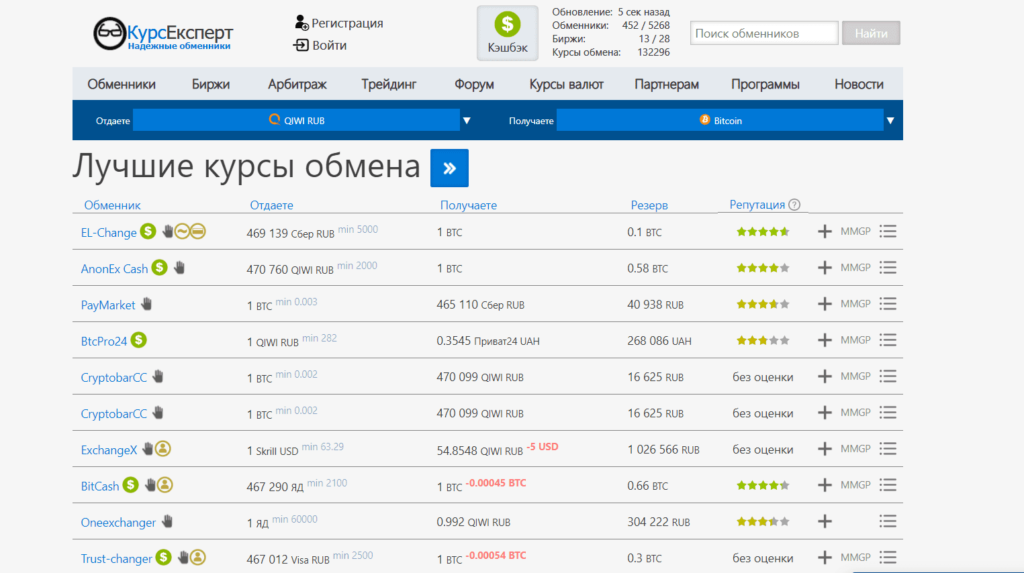The width and height of the screenshot is (1024, 573).
Task: Open the Программы menu item
Action: coord(765,84)
